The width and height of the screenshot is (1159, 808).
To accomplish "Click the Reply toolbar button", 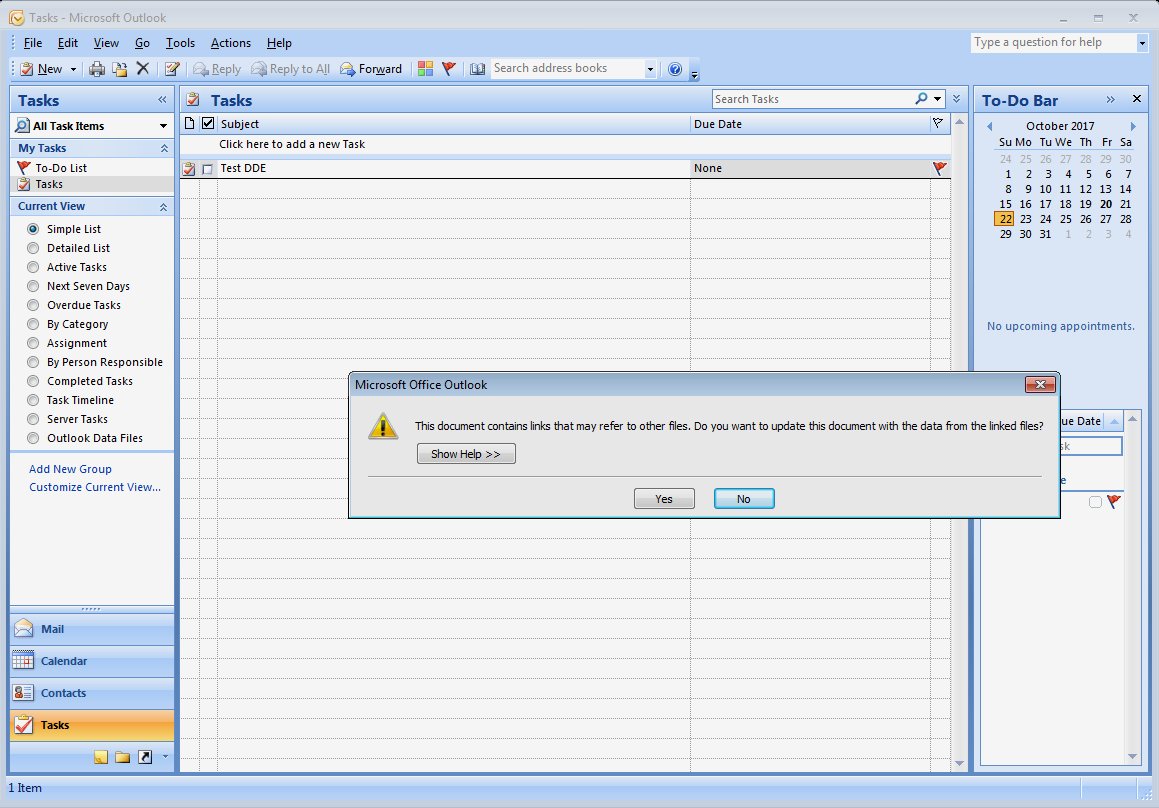I will pyautogui.click(x=217, y=69).
